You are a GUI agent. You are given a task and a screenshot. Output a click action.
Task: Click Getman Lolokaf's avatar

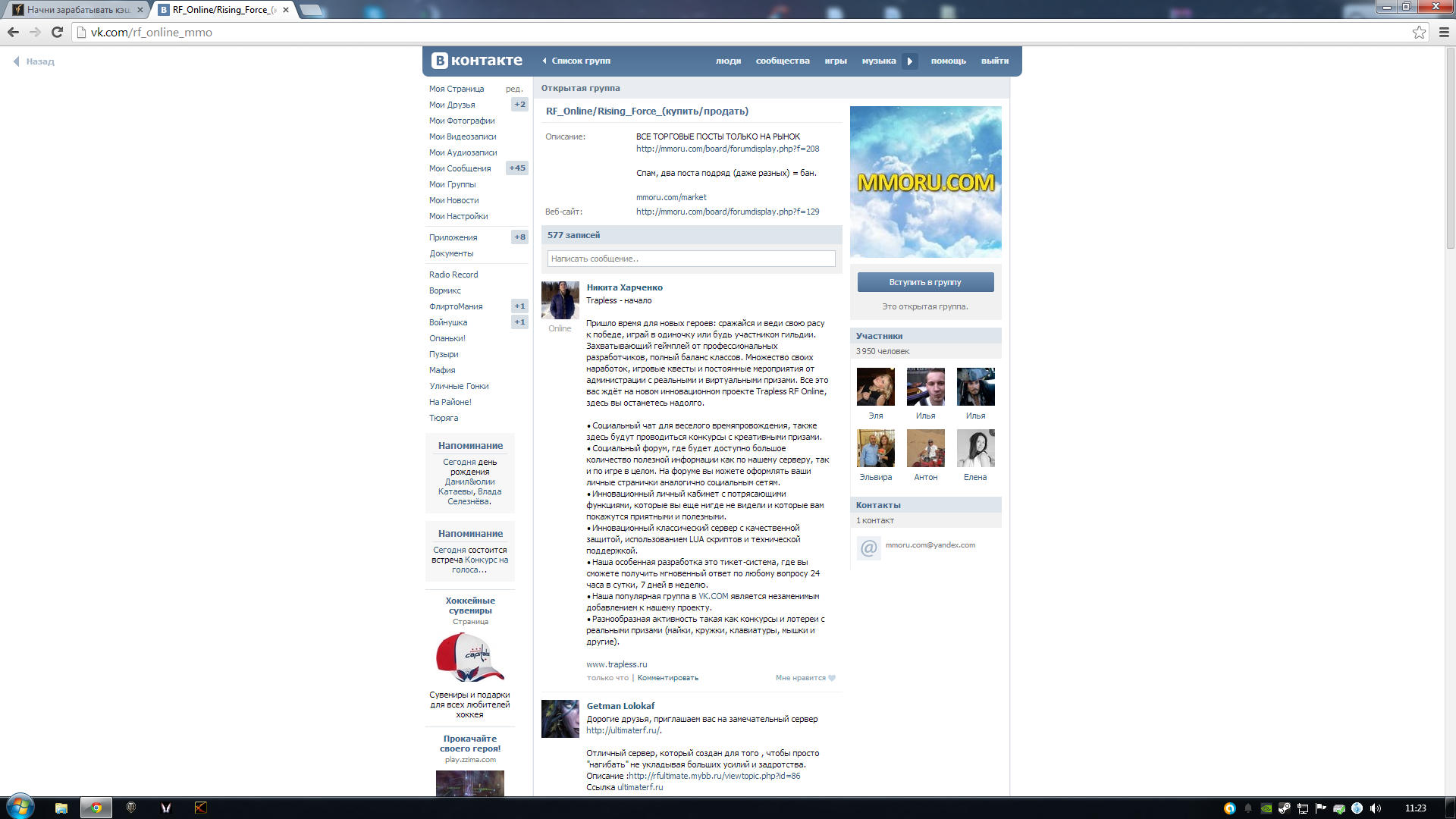pos(560,719)
